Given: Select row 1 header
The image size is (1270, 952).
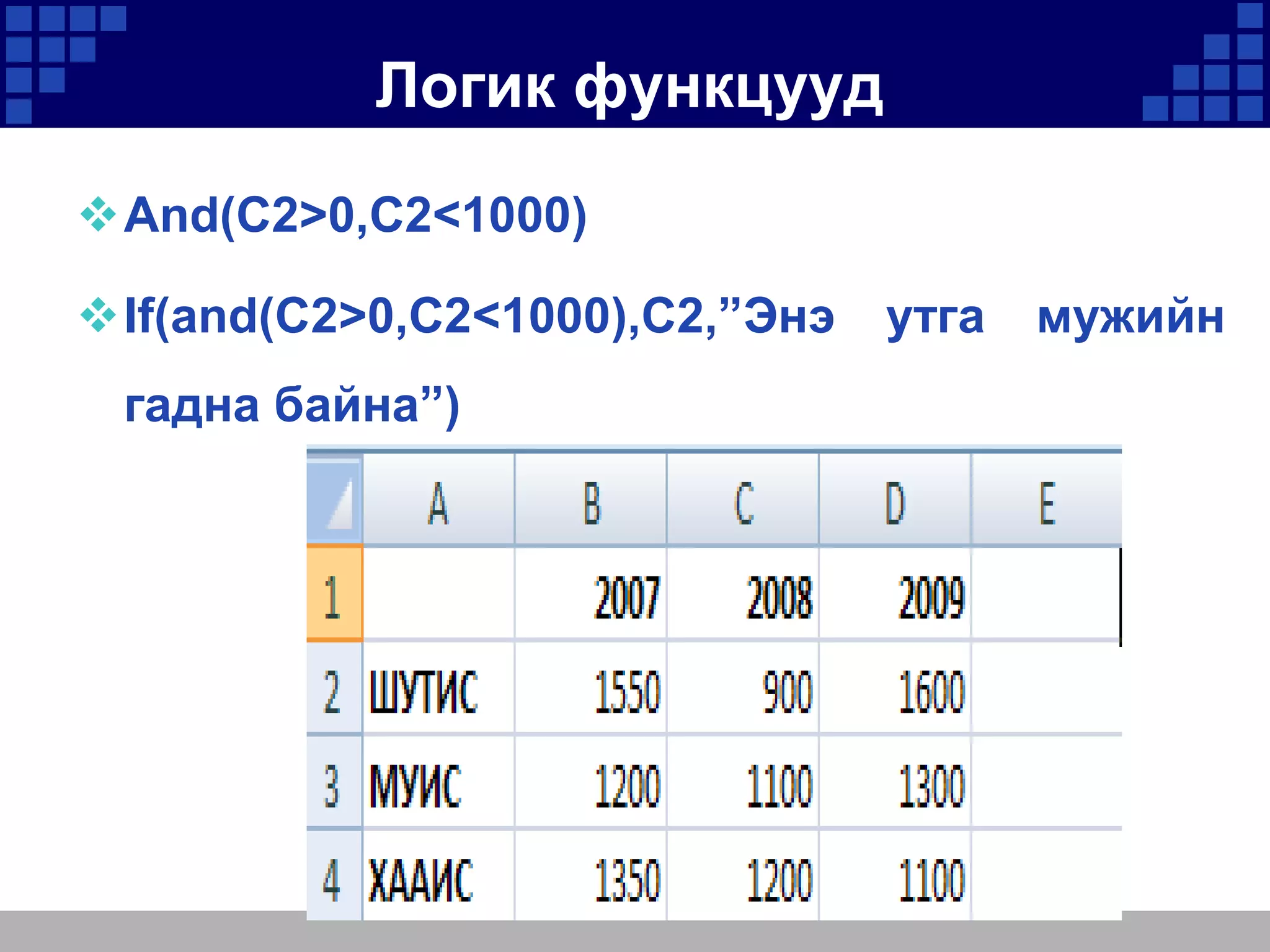Looking at the screenshot, I should point(334,594).
